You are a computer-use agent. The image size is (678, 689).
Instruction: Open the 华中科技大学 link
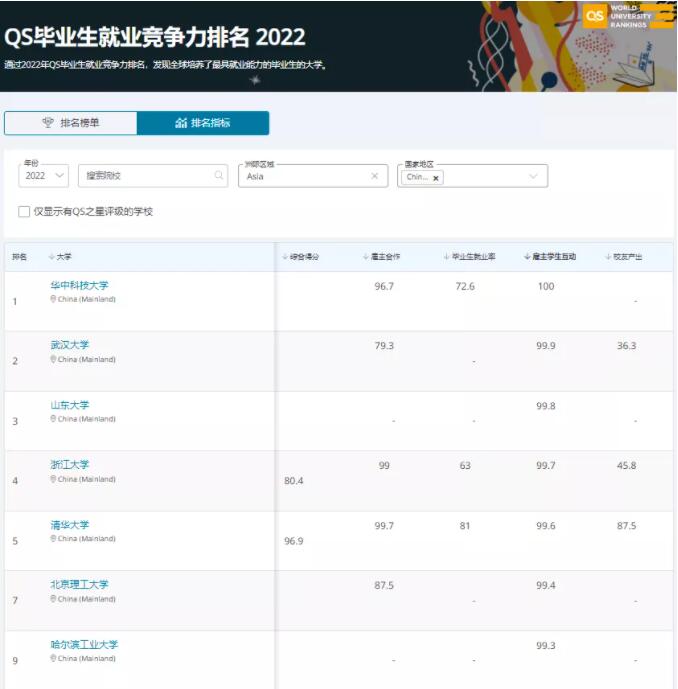pyautogui.click(x=79, y=285)
